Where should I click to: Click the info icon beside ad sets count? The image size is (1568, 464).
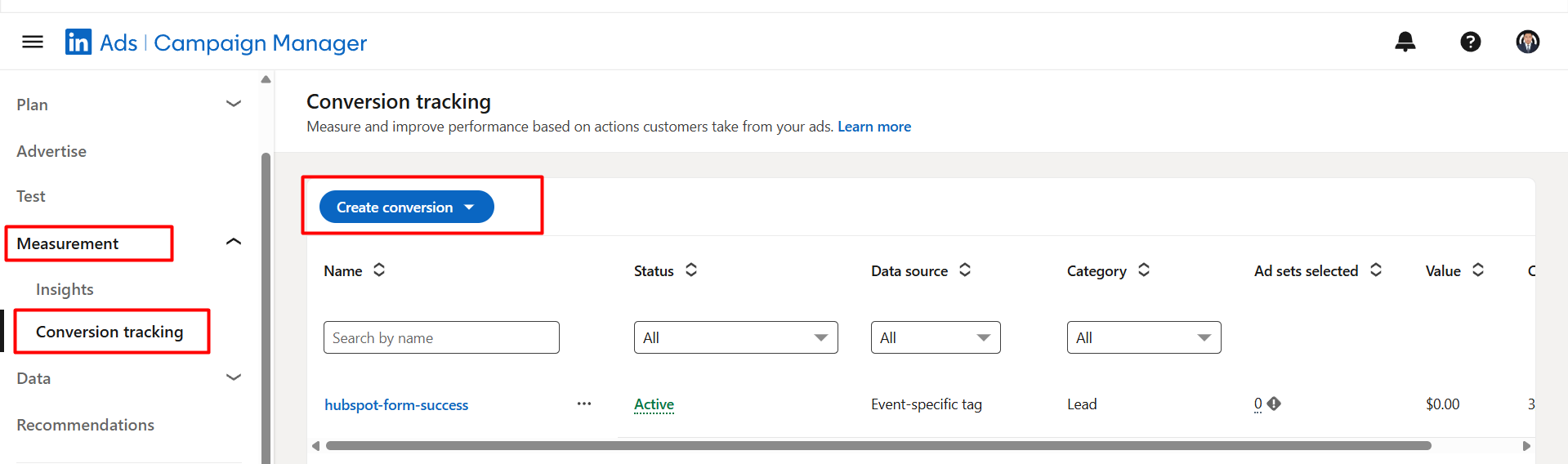pyautogui.click(x=1274, y=404)
